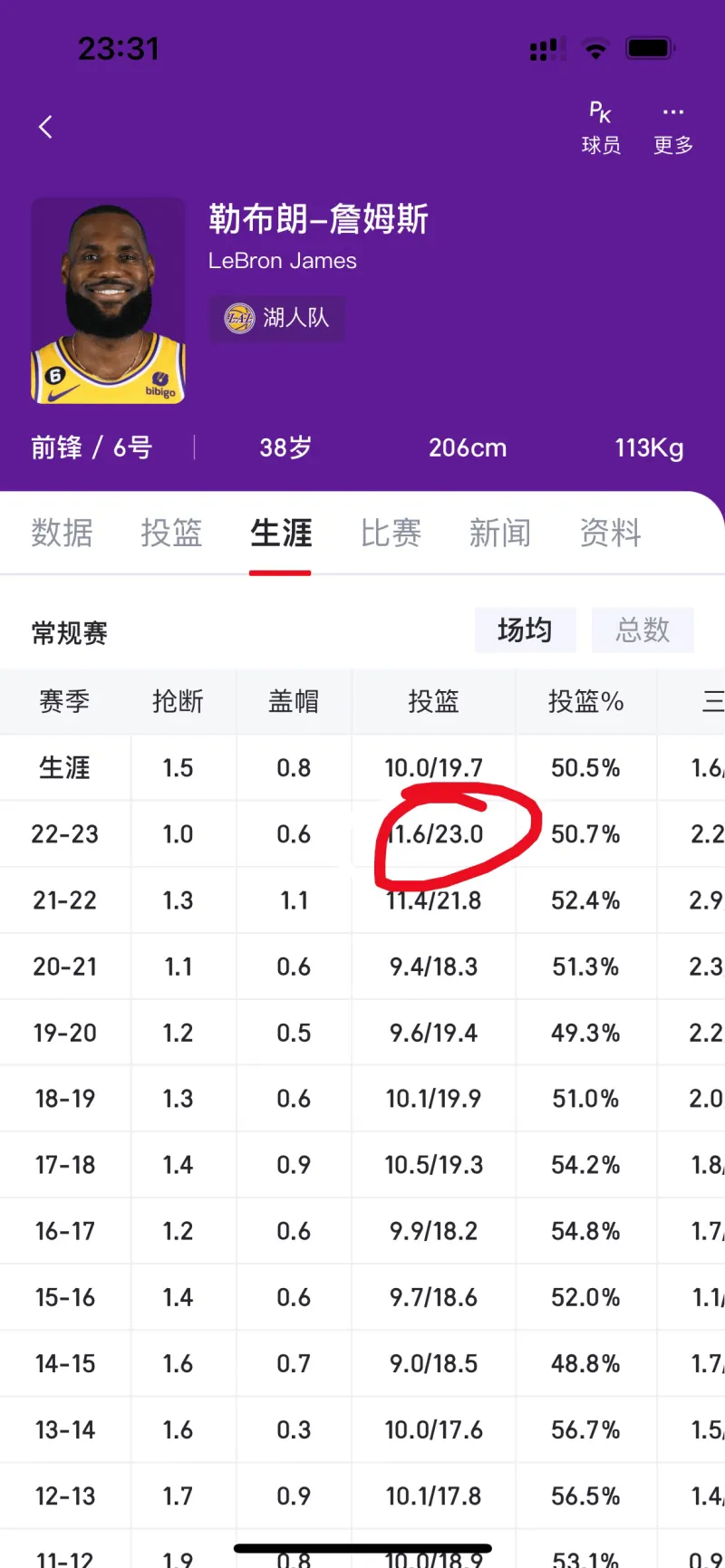This screenshot has height=1568, width=725.
Task: Tap the 投篮% column header
Action: coord(585,701)
